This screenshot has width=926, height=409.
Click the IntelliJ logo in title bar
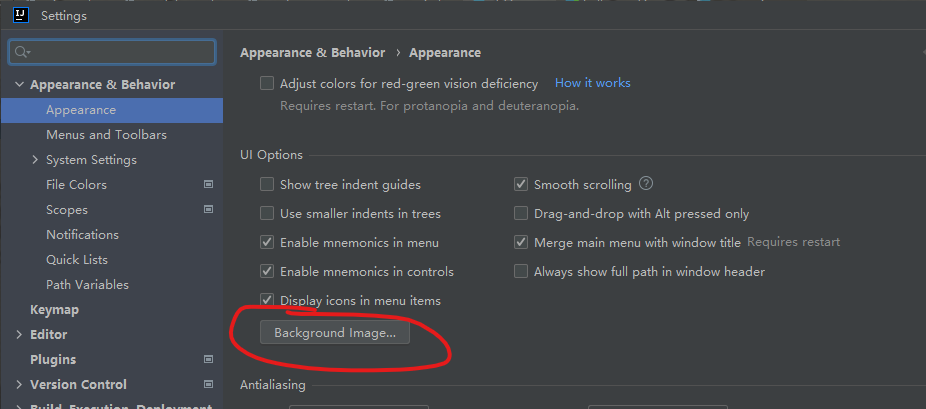click(x=20, y=16)
